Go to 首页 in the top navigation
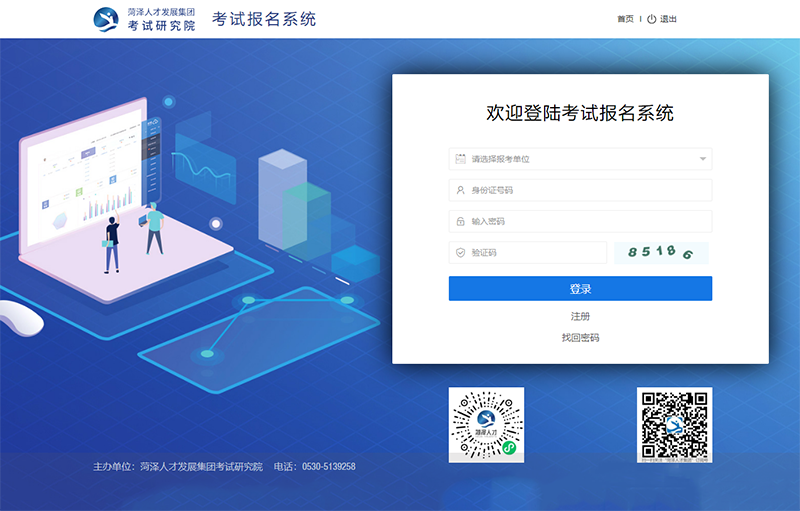 pos(625,19)
